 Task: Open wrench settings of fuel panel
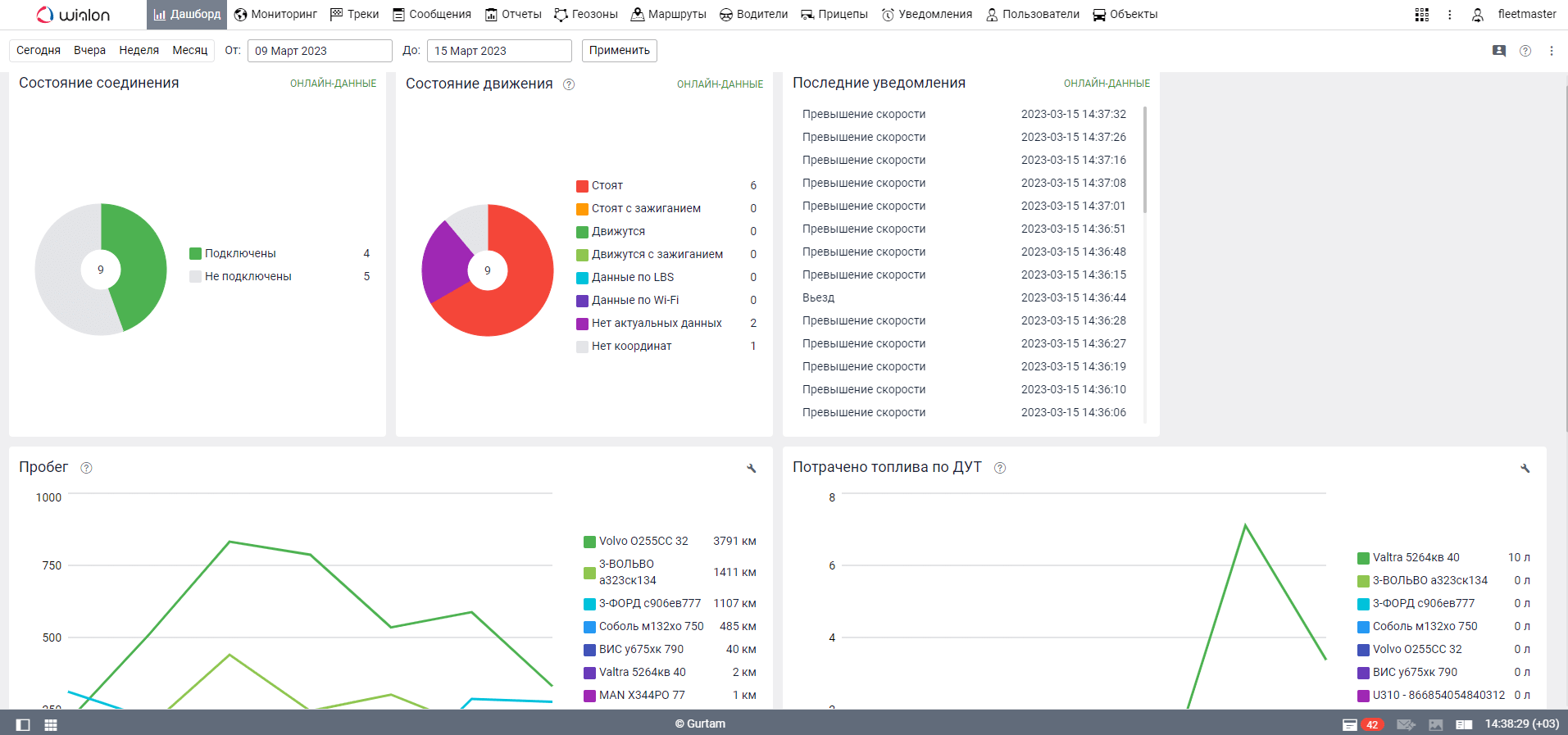[1525, 469]
